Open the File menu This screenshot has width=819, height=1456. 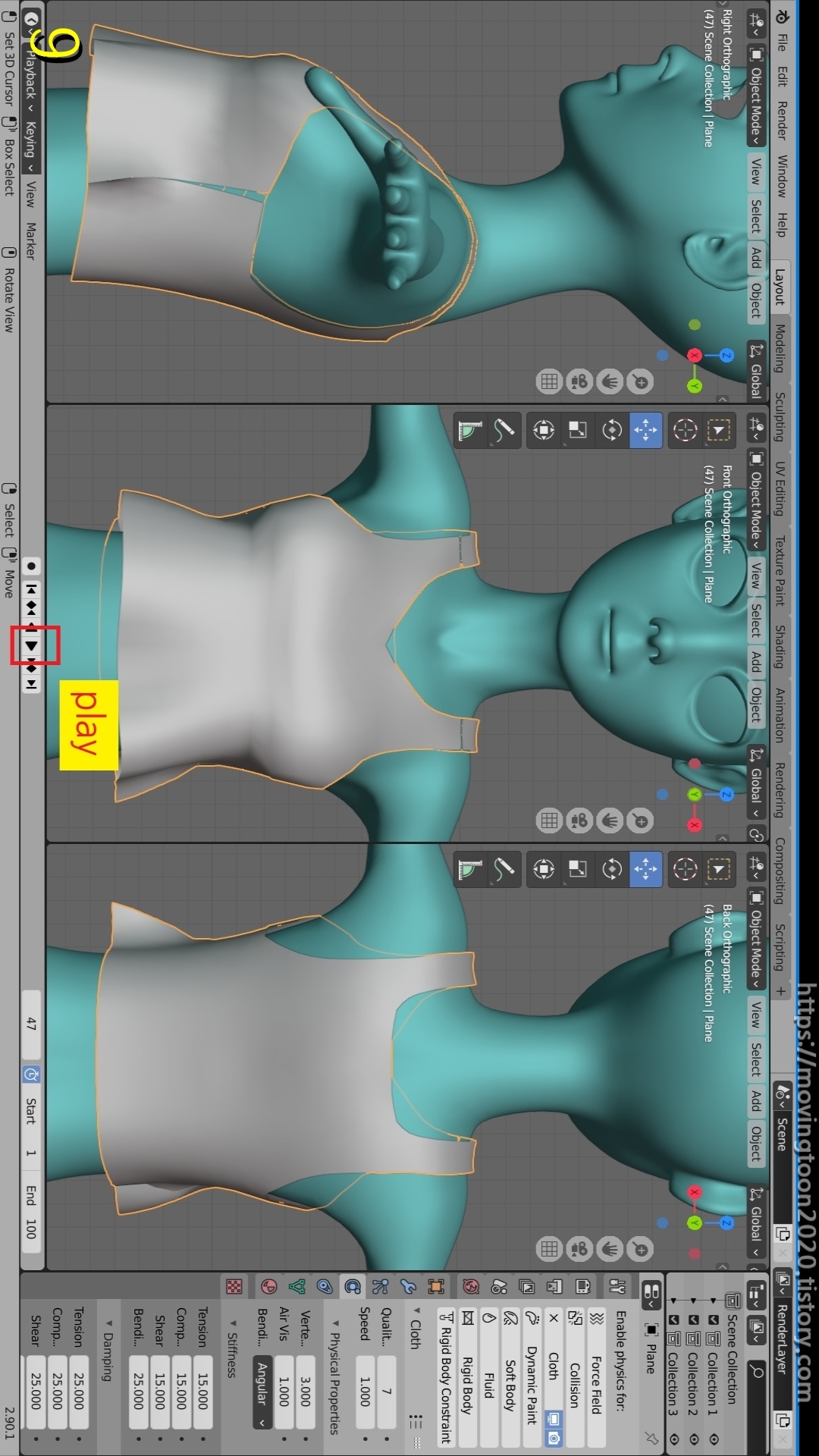pyautogui.click(x=782, y=42)
